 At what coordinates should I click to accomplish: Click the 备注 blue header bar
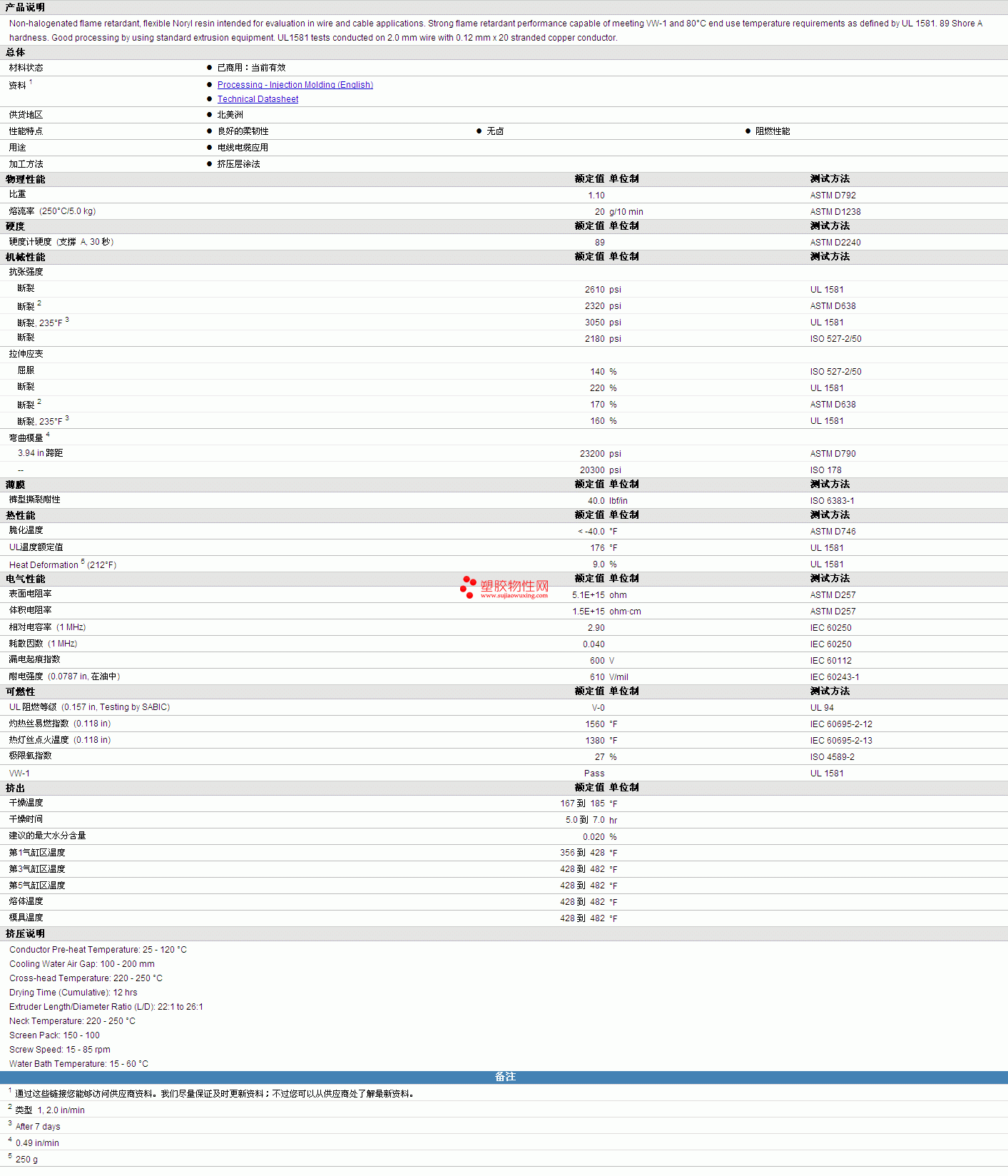[x=504, y=1078]
